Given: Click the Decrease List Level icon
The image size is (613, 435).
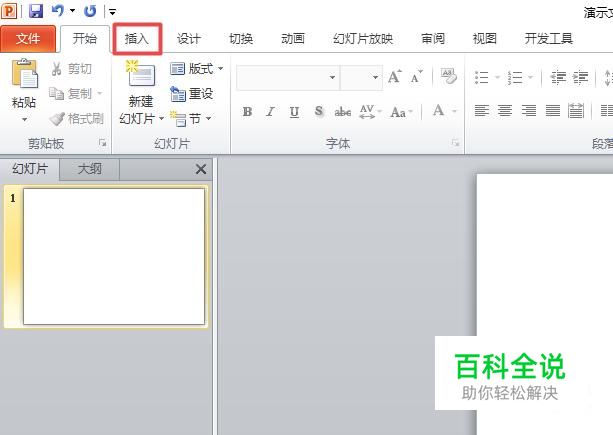Looking at the screenshot, I should (x=558, y=77).
